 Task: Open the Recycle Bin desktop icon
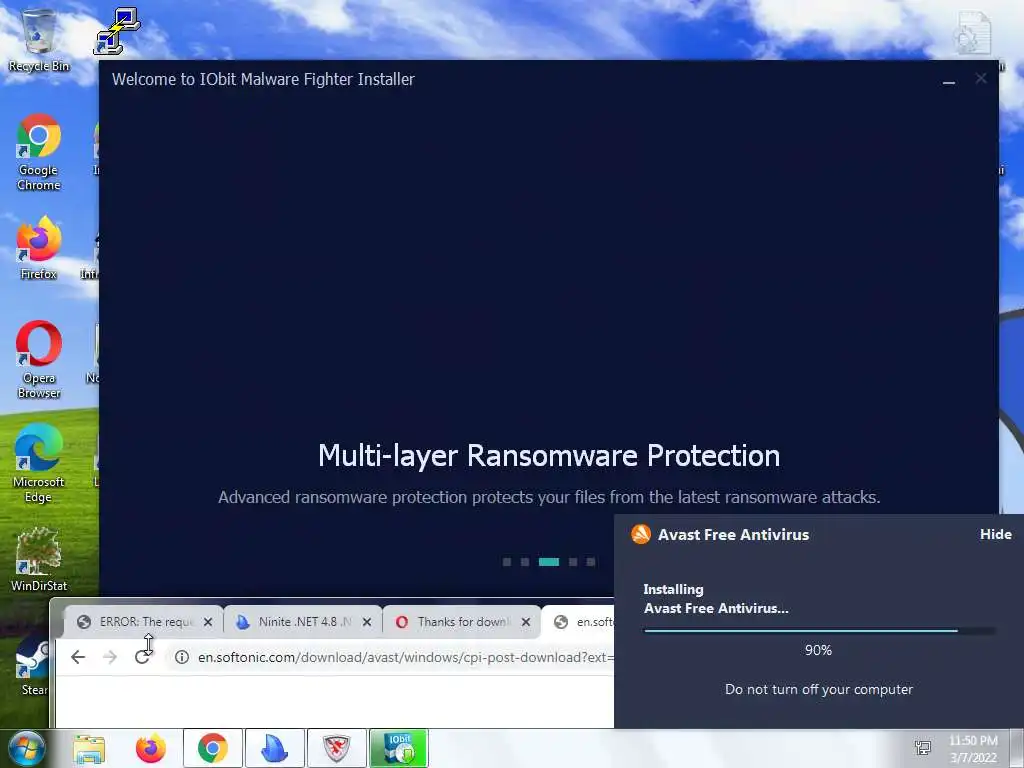click(39, 40)
